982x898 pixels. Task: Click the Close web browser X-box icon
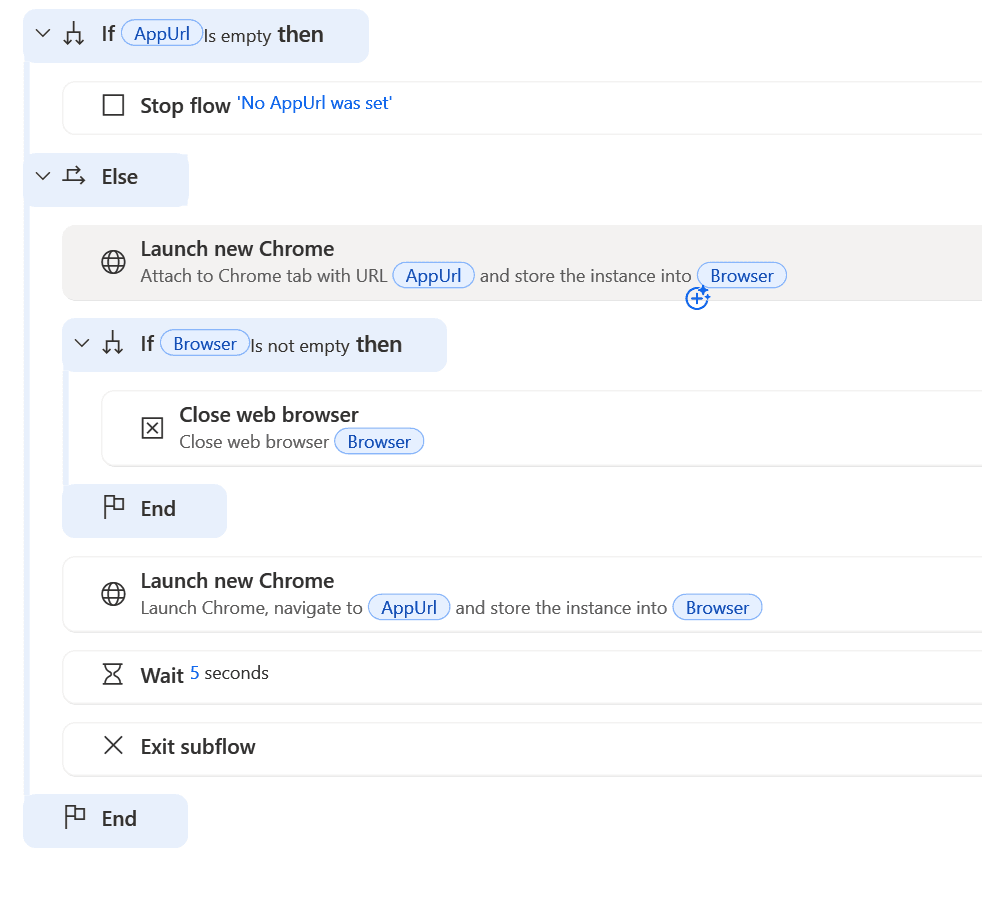point(152,428)
